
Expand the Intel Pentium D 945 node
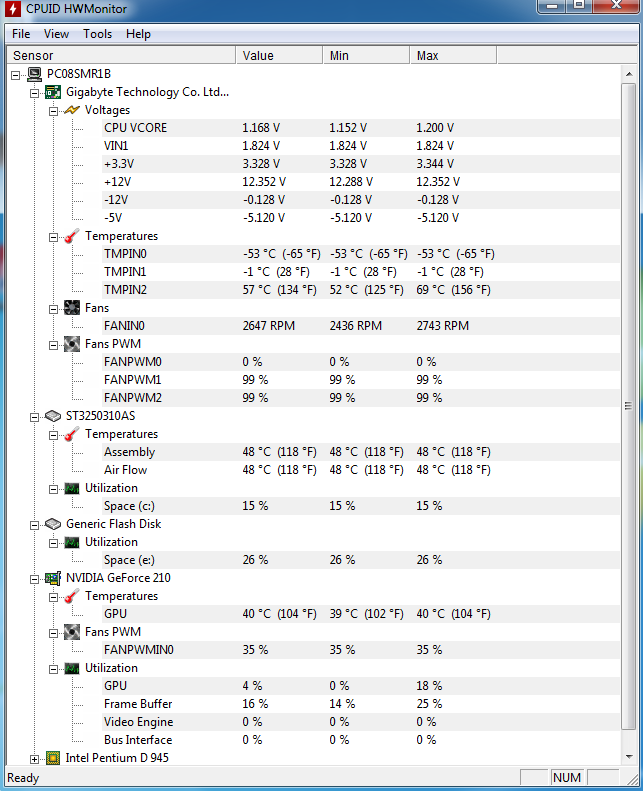pyautogui.click(x=34, y=759)
